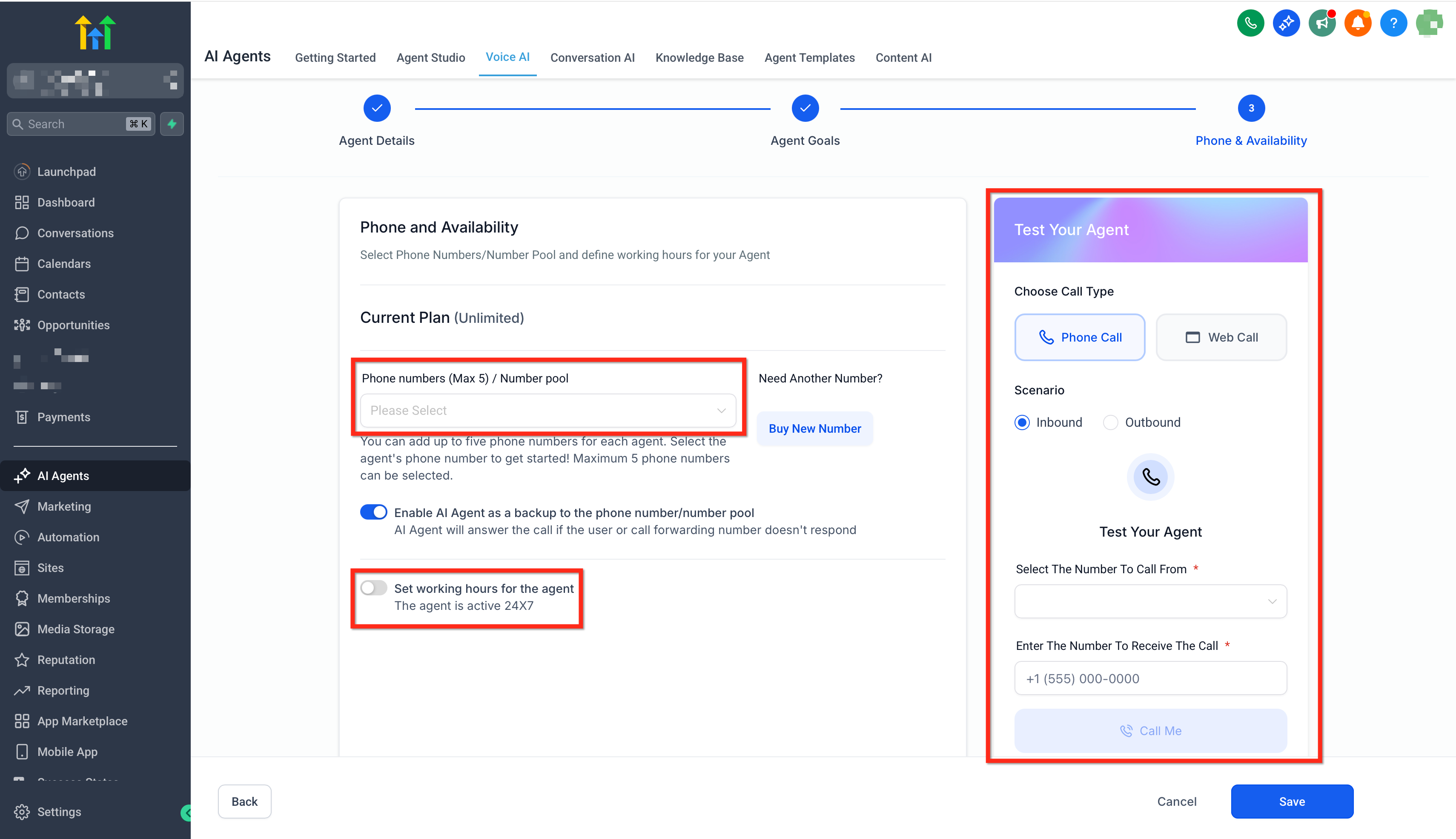Viewport: 1456px width, 839px height.
Task: Click the Agent Goals step circle
Action: [805, 108]
